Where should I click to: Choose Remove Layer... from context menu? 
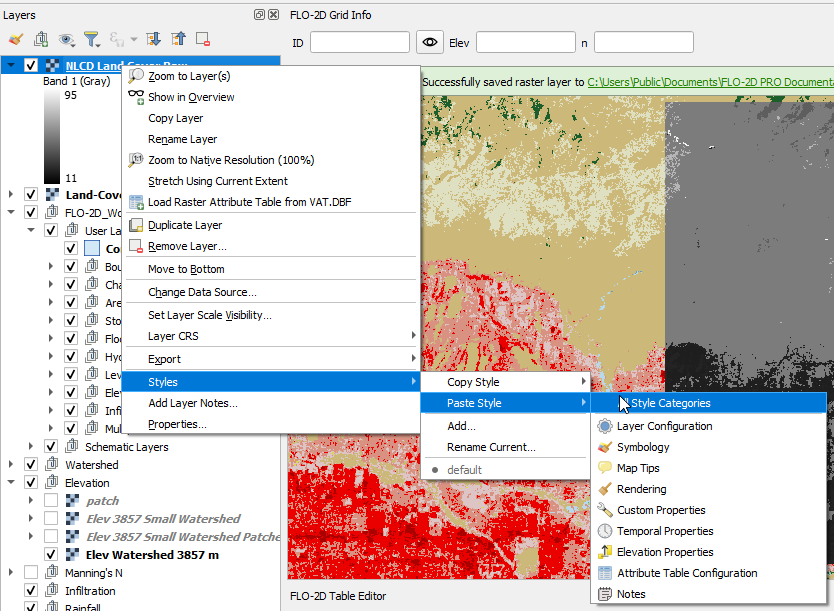point(187,246)
